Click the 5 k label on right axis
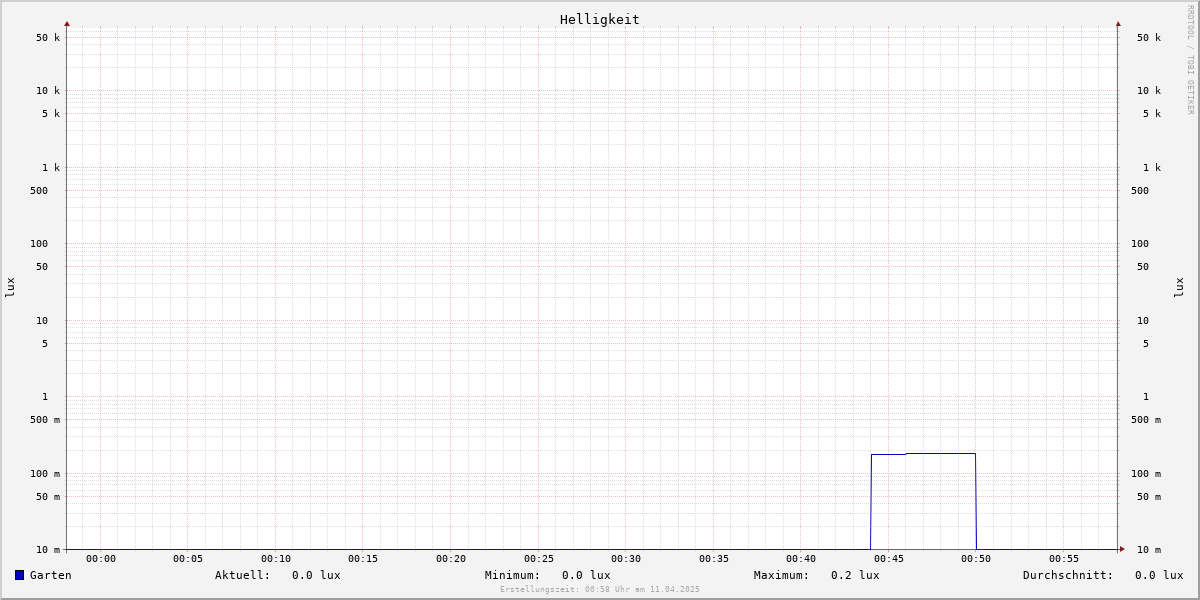Image resolution: width=1200 pixels, height=600 pixels. coord(1152,114)
